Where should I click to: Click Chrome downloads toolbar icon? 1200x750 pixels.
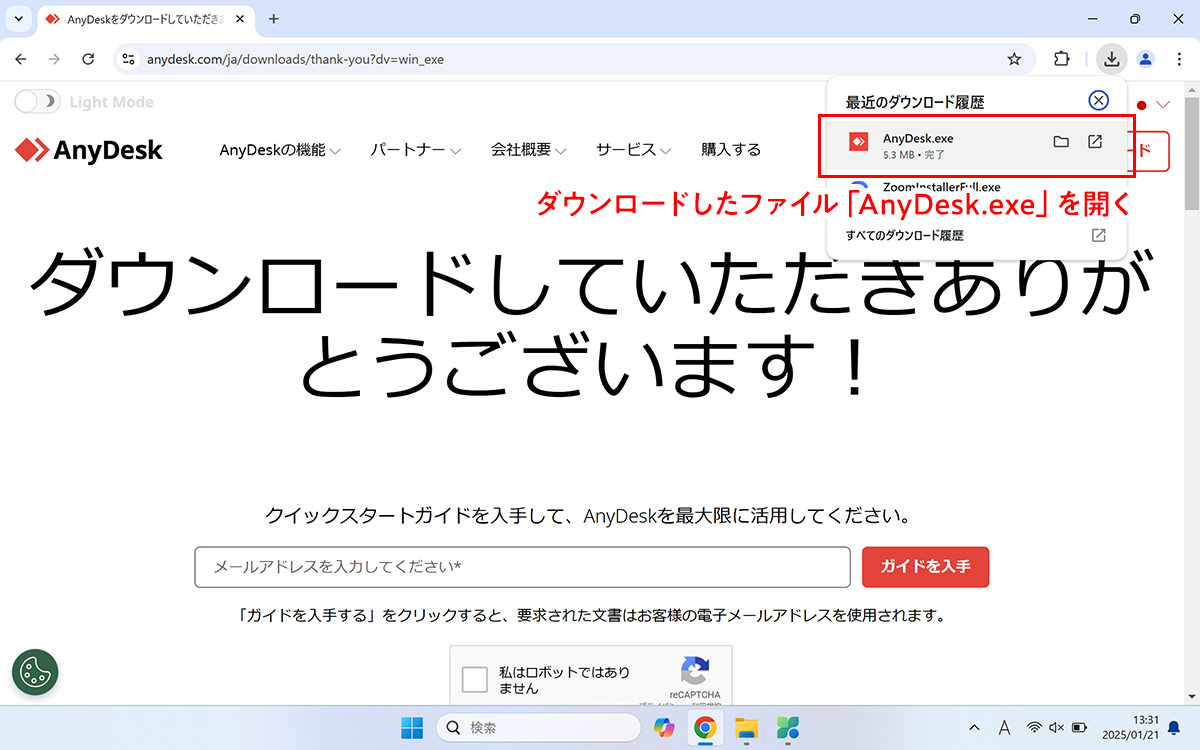tap(1112, 59)
